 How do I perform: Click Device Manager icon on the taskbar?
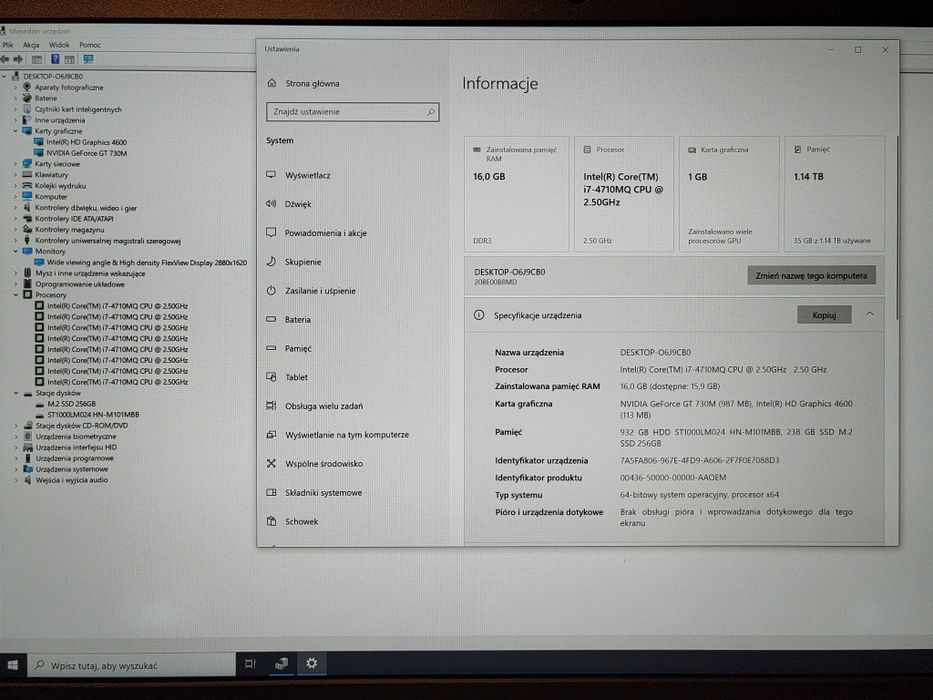281,663
